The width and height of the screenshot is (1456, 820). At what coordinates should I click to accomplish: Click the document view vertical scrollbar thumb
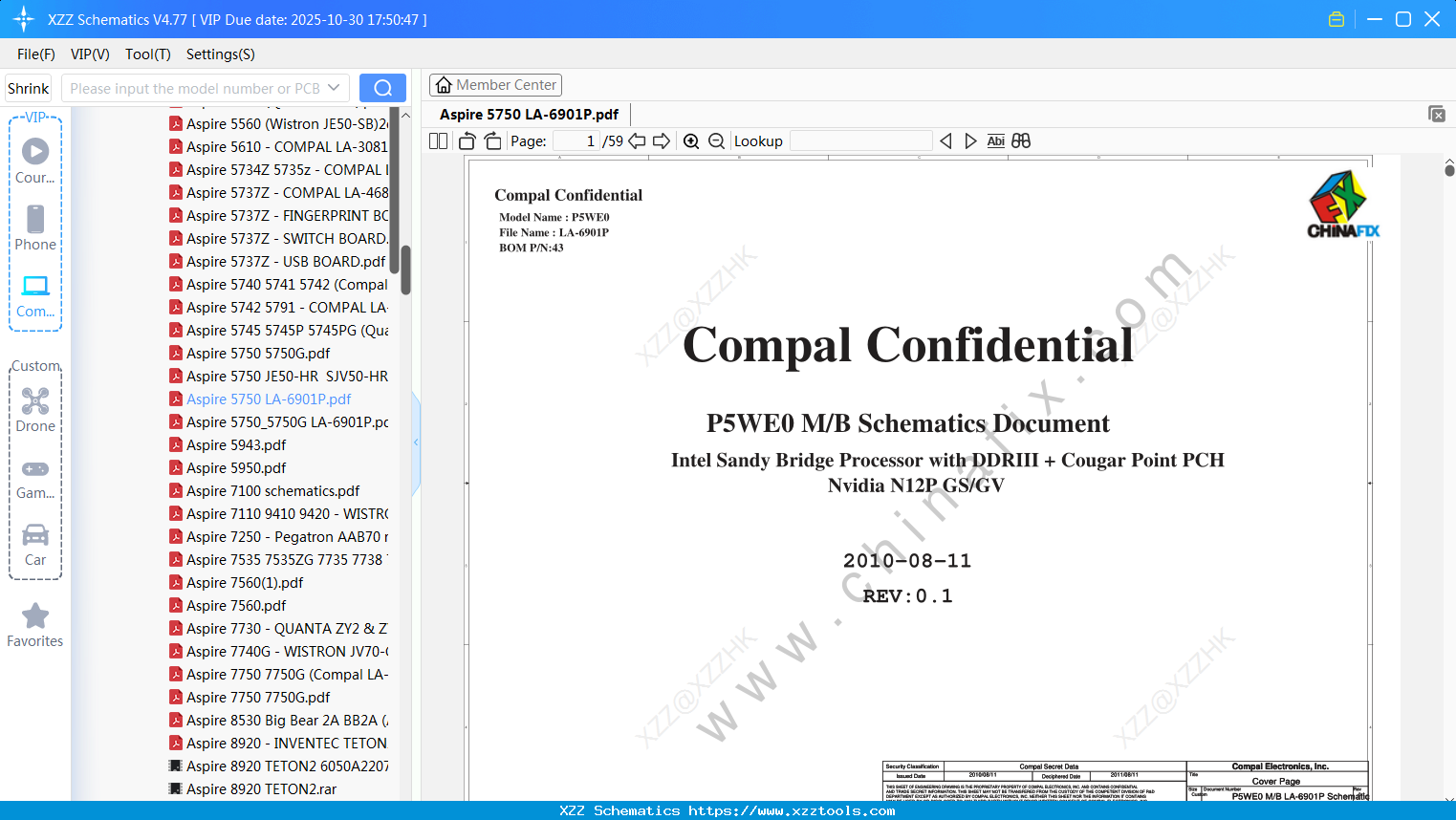[1449, 170]
